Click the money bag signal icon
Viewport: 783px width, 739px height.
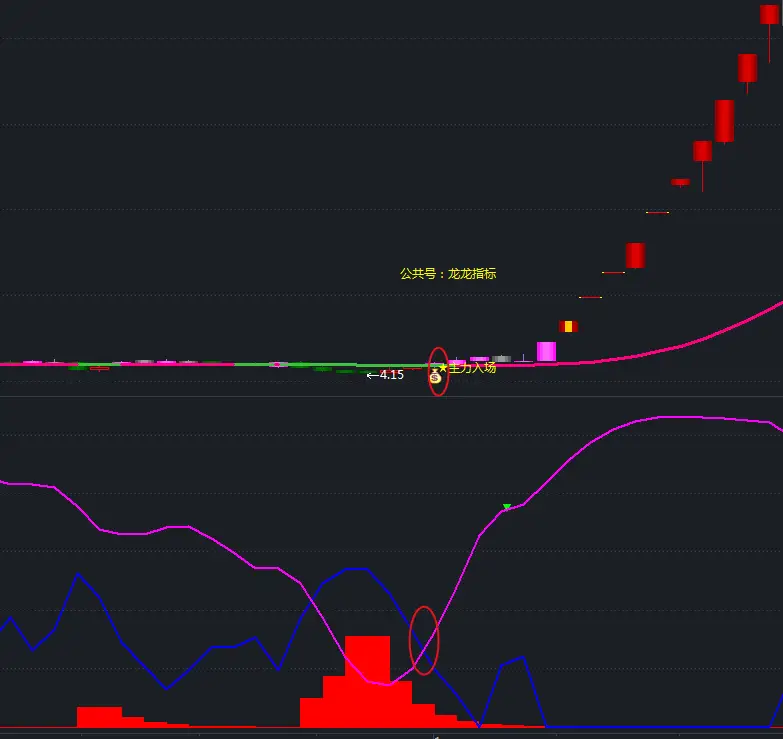(435, 378)
